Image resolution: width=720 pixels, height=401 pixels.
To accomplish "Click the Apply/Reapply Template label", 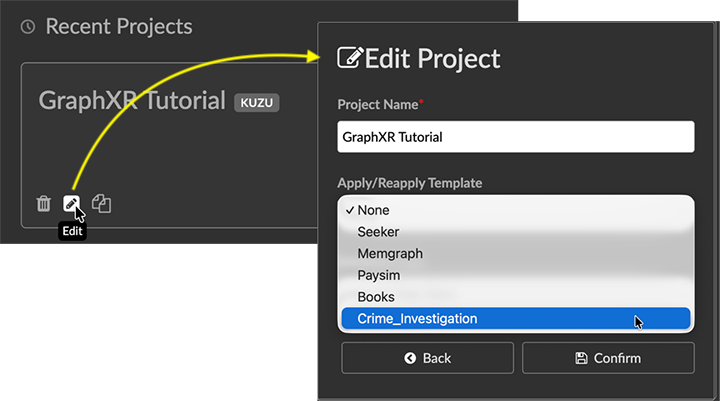I will [x=410, y=183].
